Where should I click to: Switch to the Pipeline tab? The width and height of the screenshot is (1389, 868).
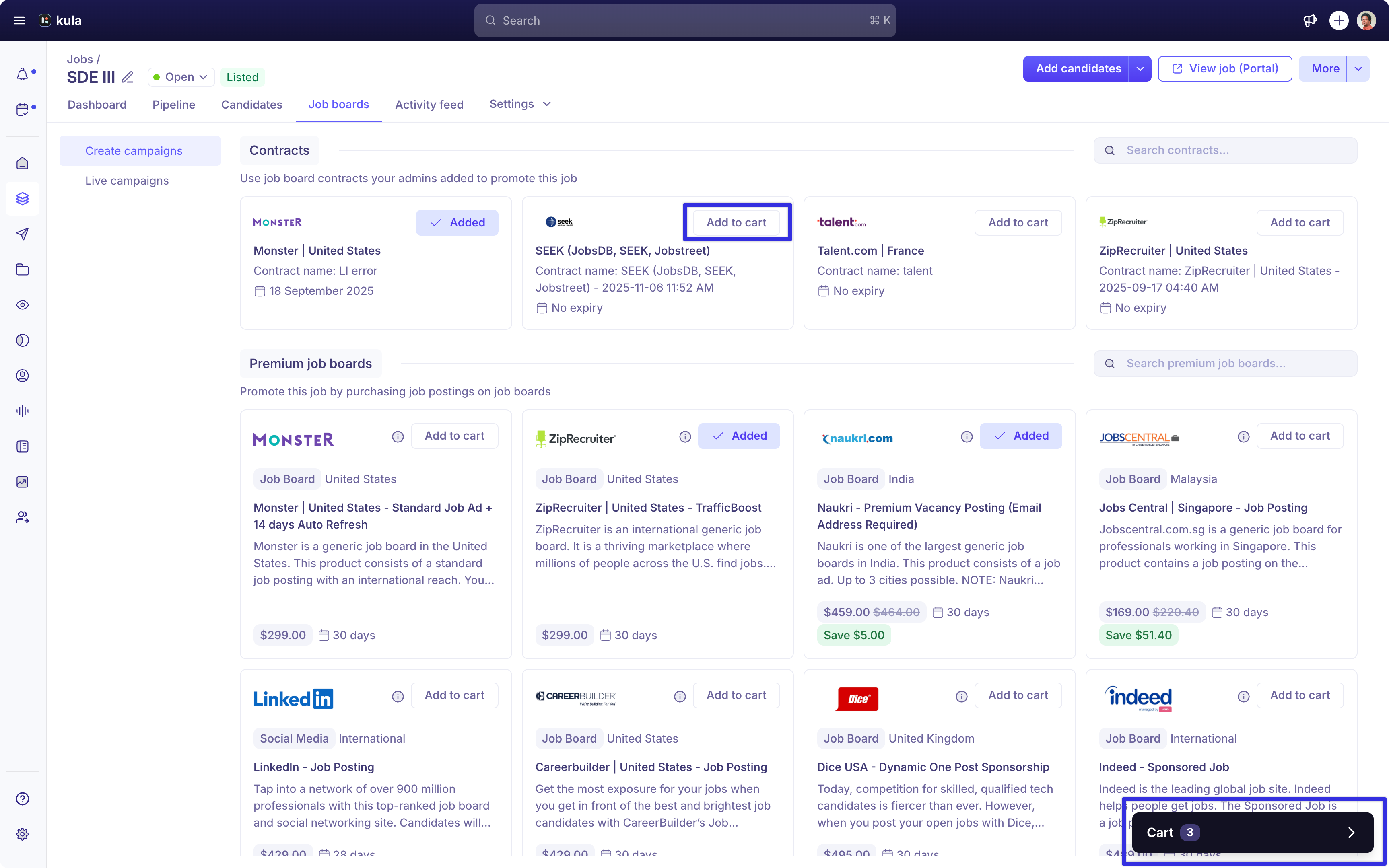pos(173,105)
